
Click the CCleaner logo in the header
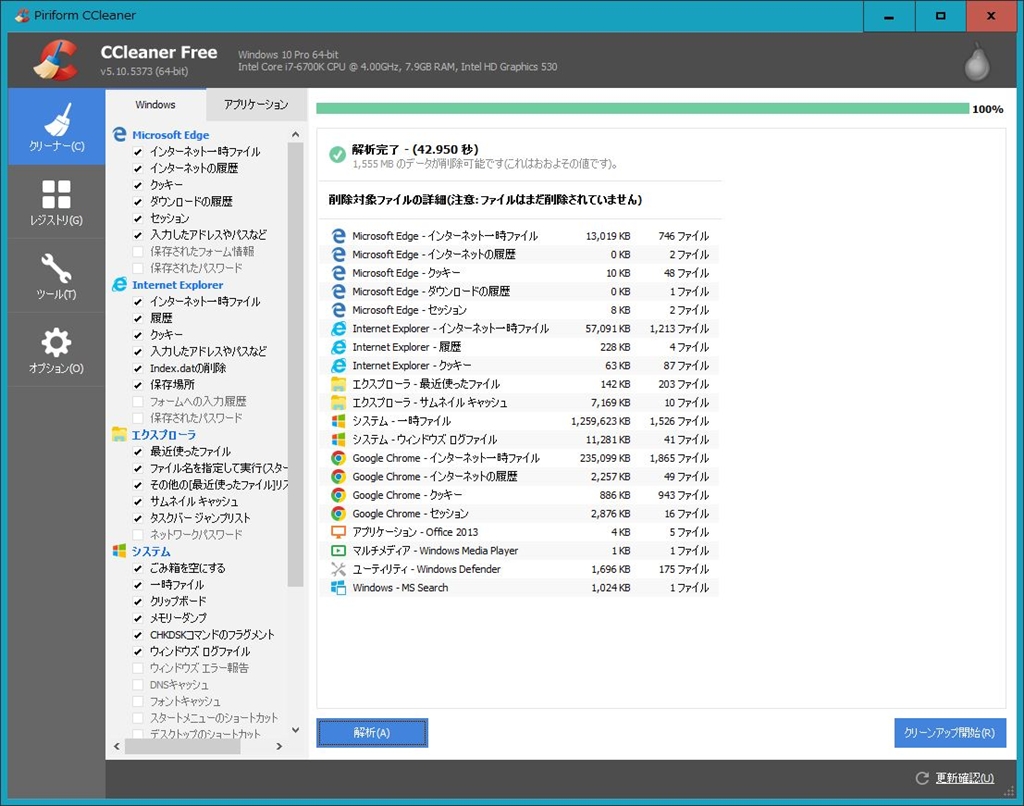pos(57,61)
